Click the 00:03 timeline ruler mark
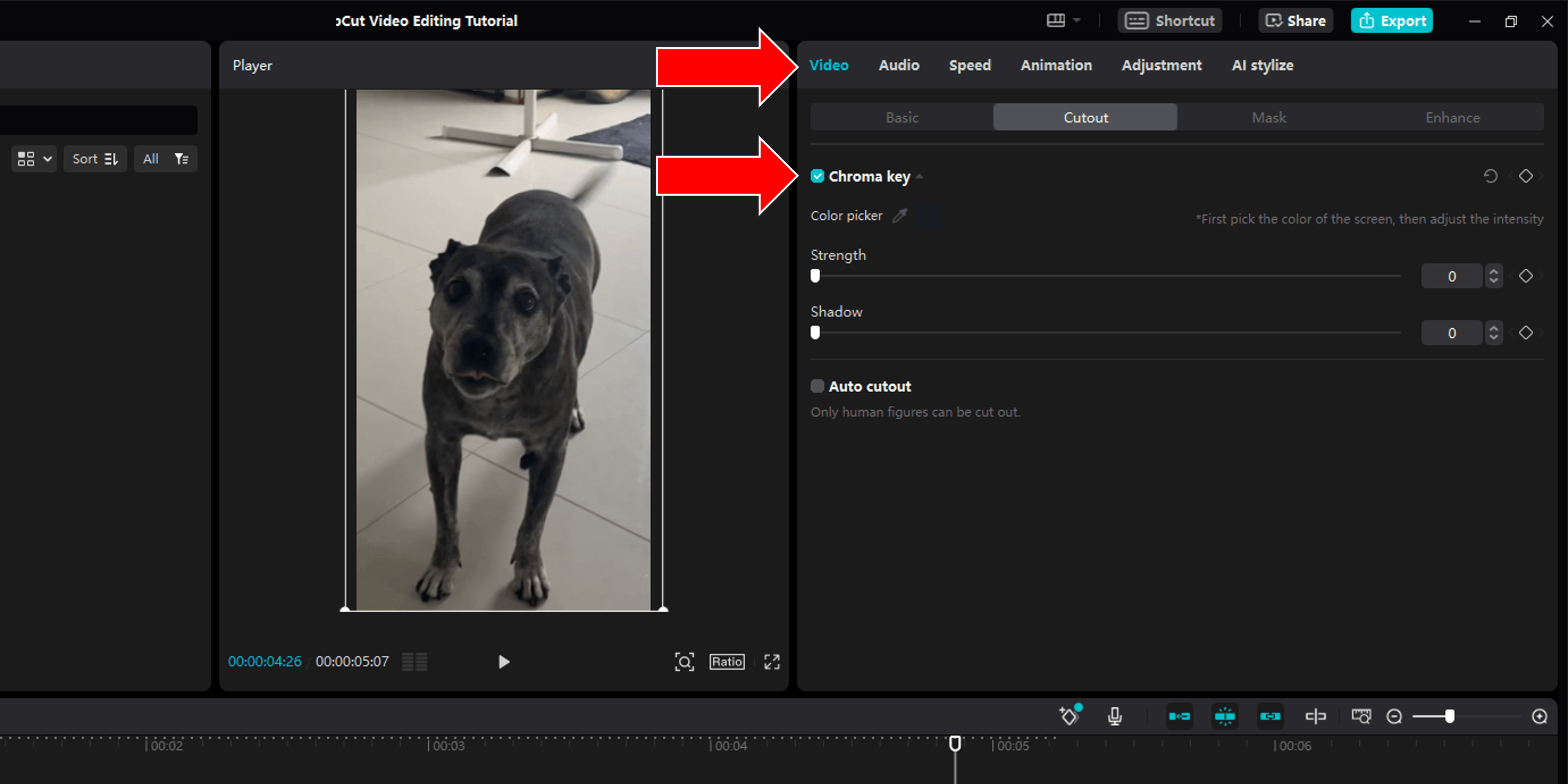This screenshot has width=1568, height=784. coord(449,746)
